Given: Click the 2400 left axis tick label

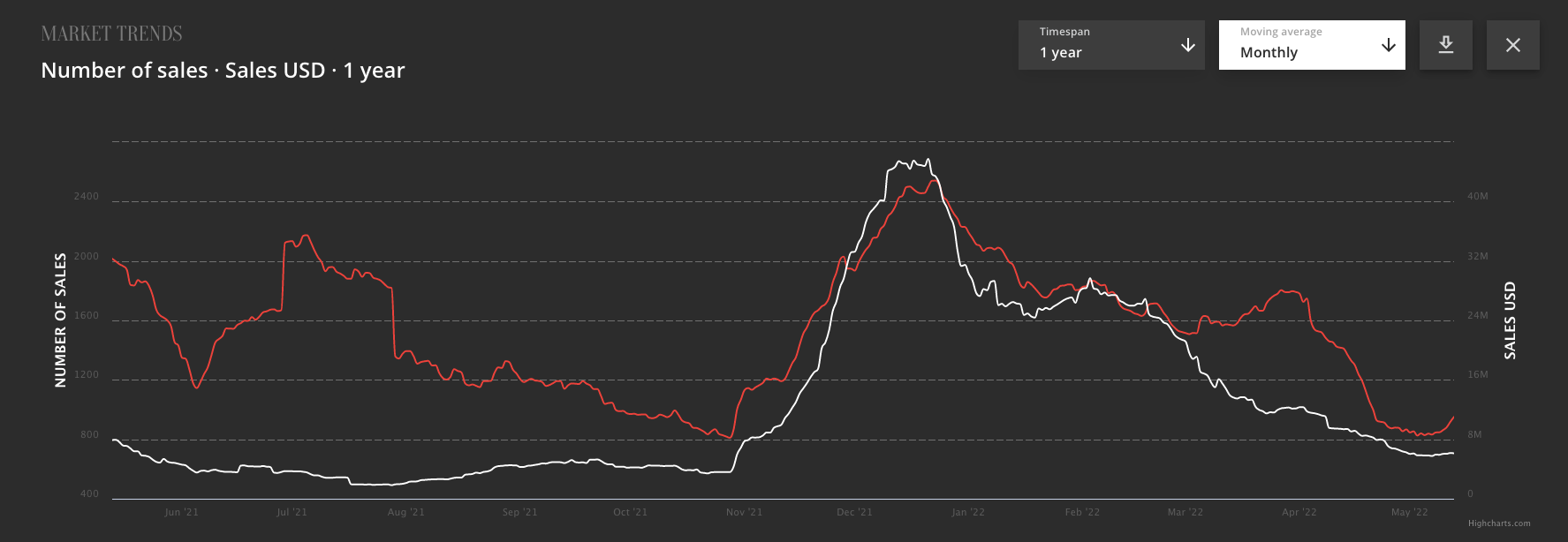Looking at the screenshot, I should coord(87,196).
